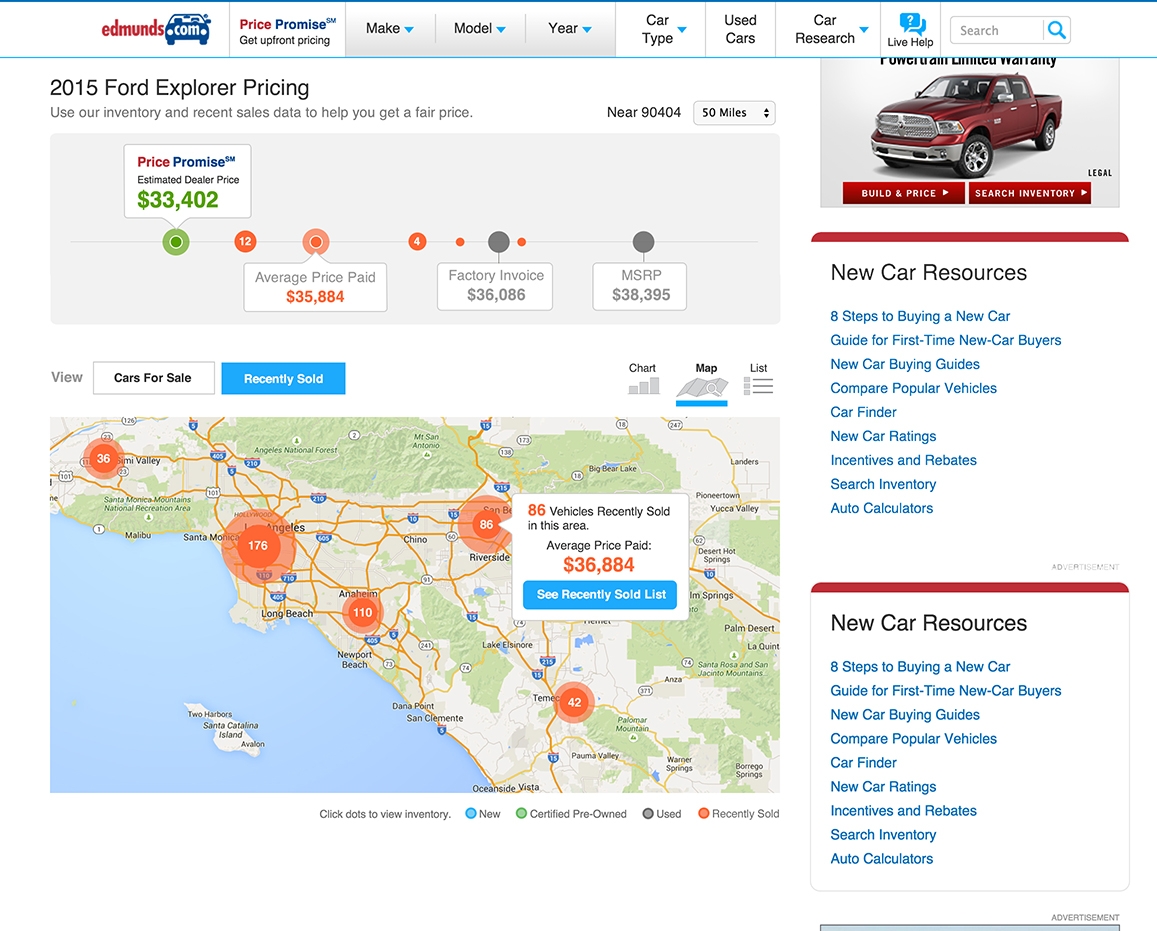Open second Car Finder link

(x=863, y=762)
